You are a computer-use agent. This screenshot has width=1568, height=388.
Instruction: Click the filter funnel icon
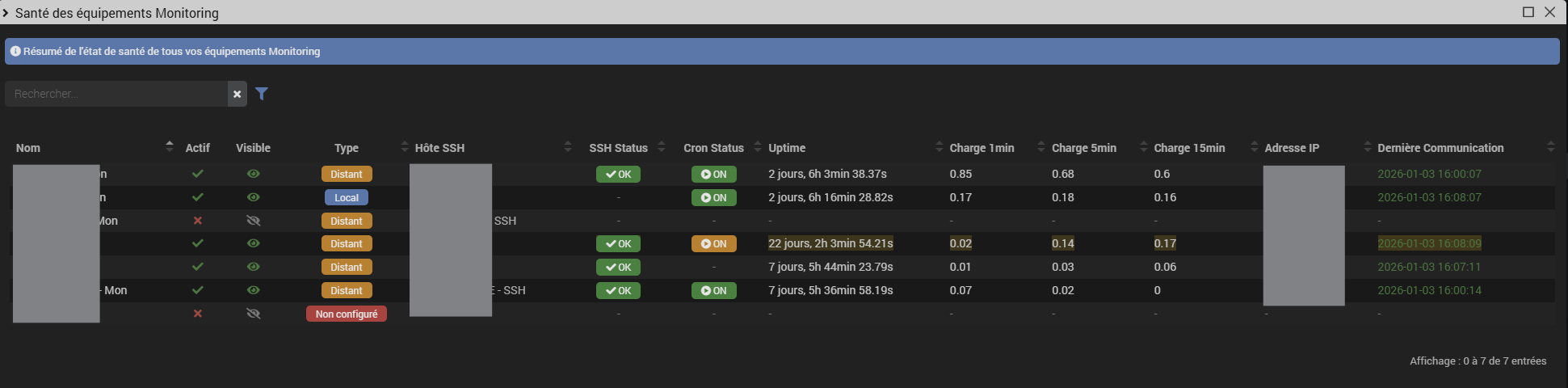[x=262, y=94]
